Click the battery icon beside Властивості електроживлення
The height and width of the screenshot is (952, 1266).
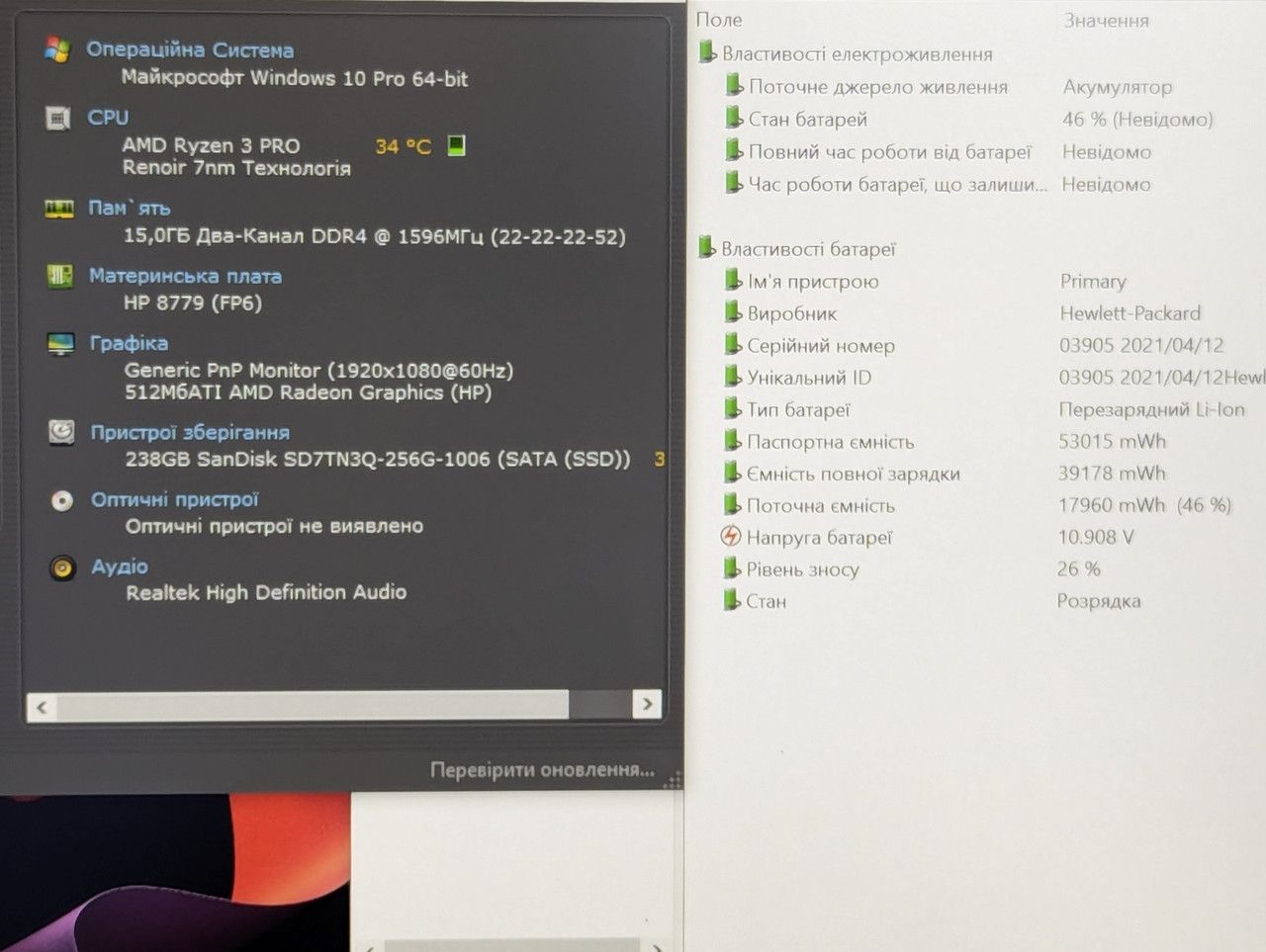(706, 52)
